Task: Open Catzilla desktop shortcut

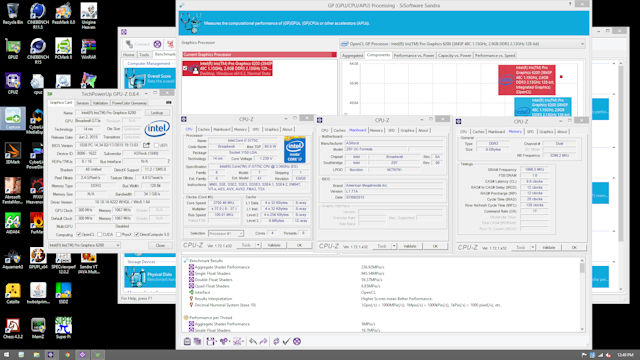Action: (13, 293)
